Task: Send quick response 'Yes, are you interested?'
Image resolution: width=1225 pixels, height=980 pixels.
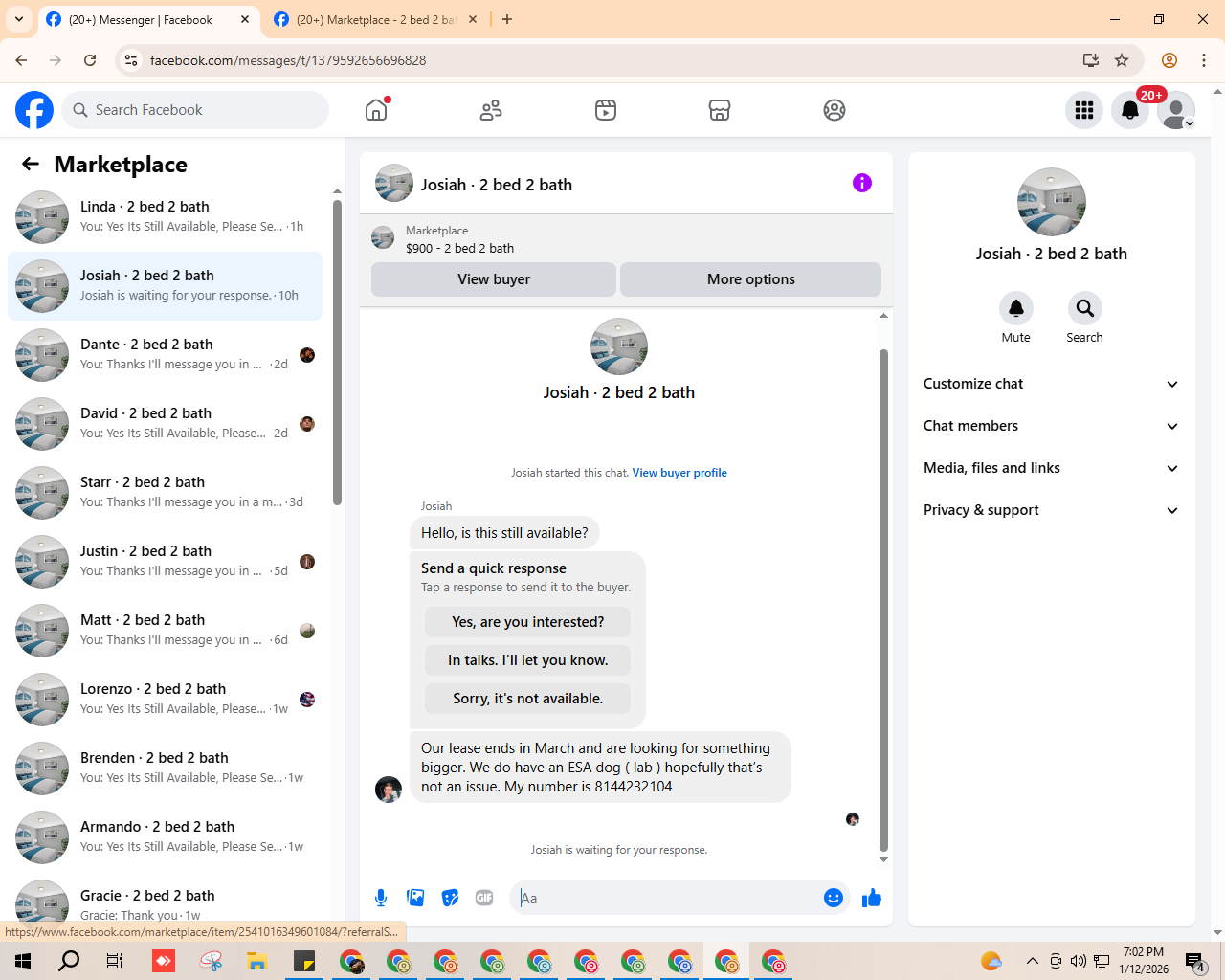Action: click(528, 622)
